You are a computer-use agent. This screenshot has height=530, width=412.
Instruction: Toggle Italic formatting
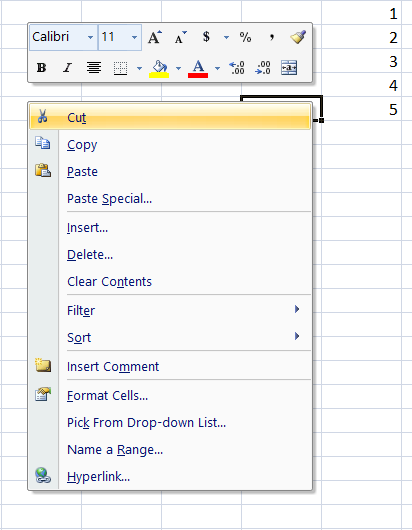(x=68, y=68)
